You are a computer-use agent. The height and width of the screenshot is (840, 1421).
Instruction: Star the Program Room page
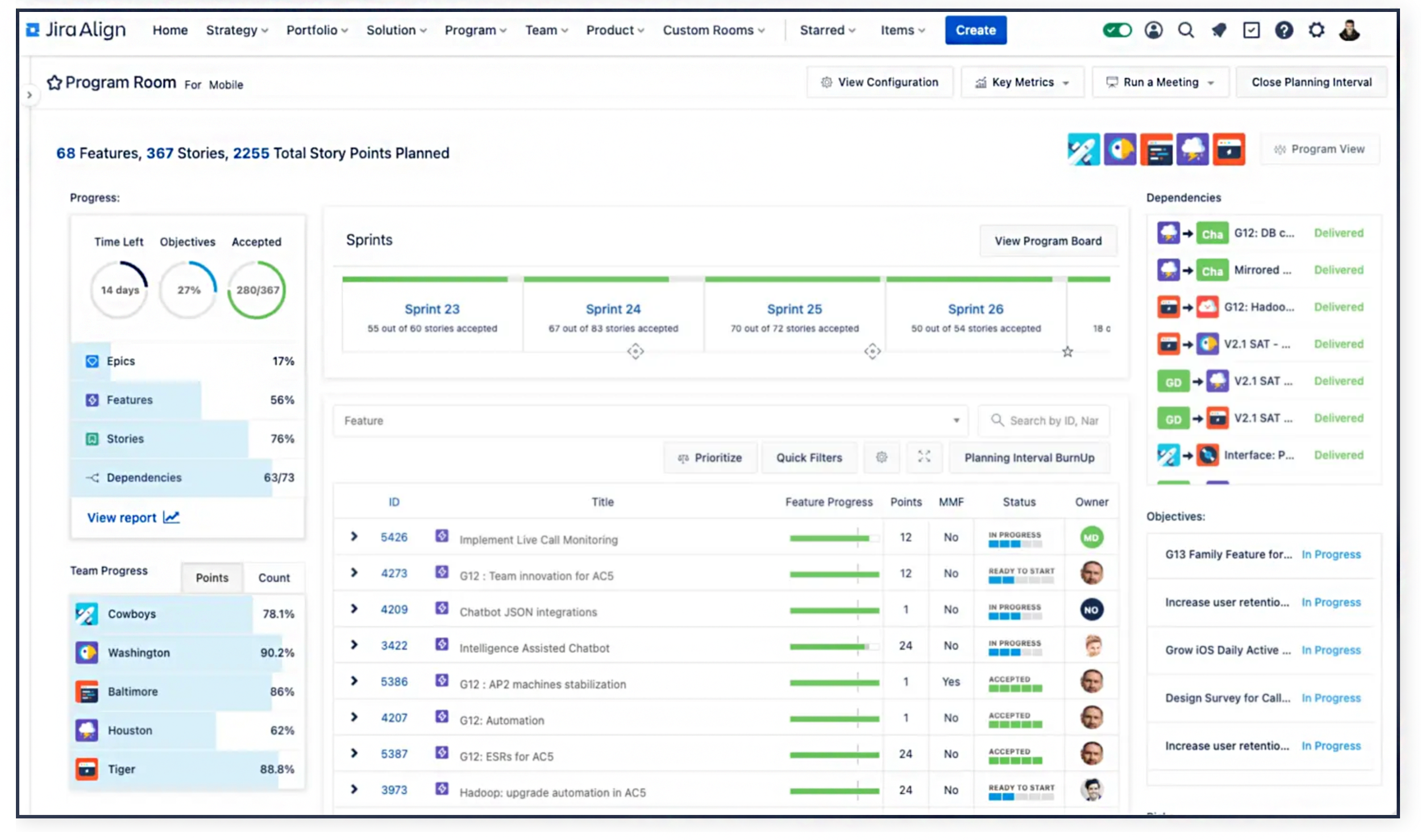[x=54, y=83]
